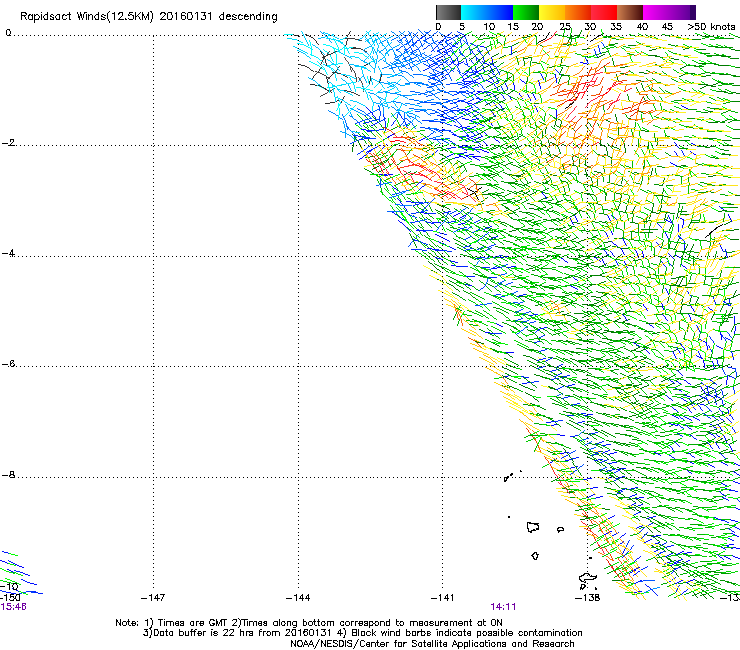The width and height of the screenshot is (740, 650).
Task: Click the '>50 knots' legend label
Action: [711, 27]
